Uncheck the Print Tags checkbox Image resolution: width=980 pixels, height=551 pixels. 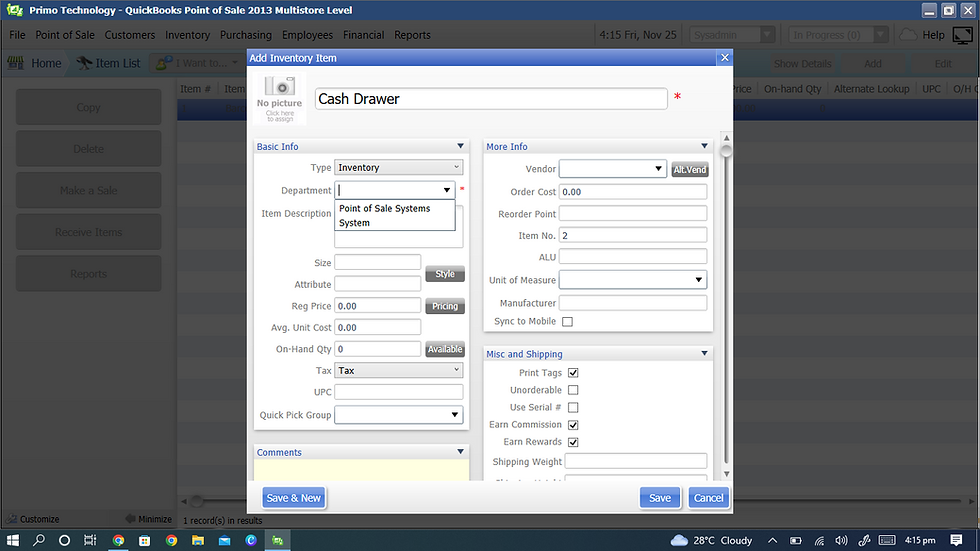click(x=573, y=373)
